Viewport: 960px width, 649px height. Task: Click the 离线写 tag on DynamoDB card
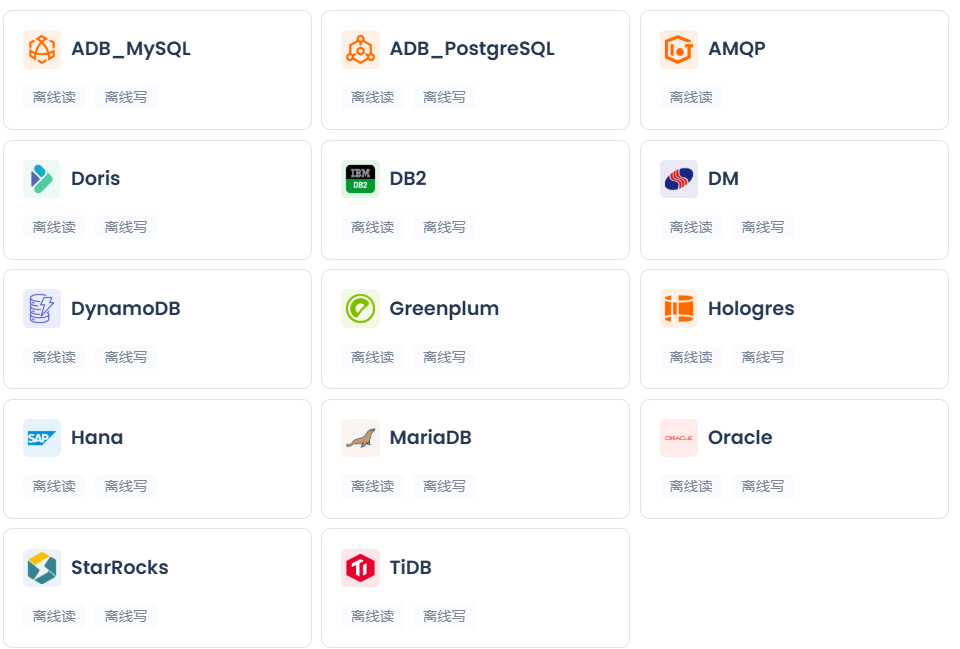126,357
